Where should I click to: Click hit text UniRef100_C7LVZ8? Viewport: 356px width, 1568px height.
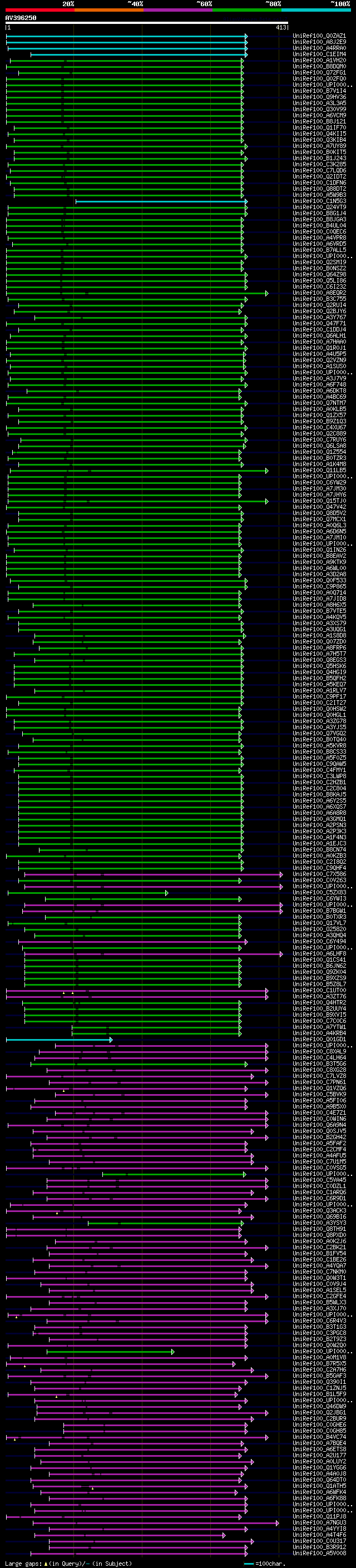(x=319, y=1076)
